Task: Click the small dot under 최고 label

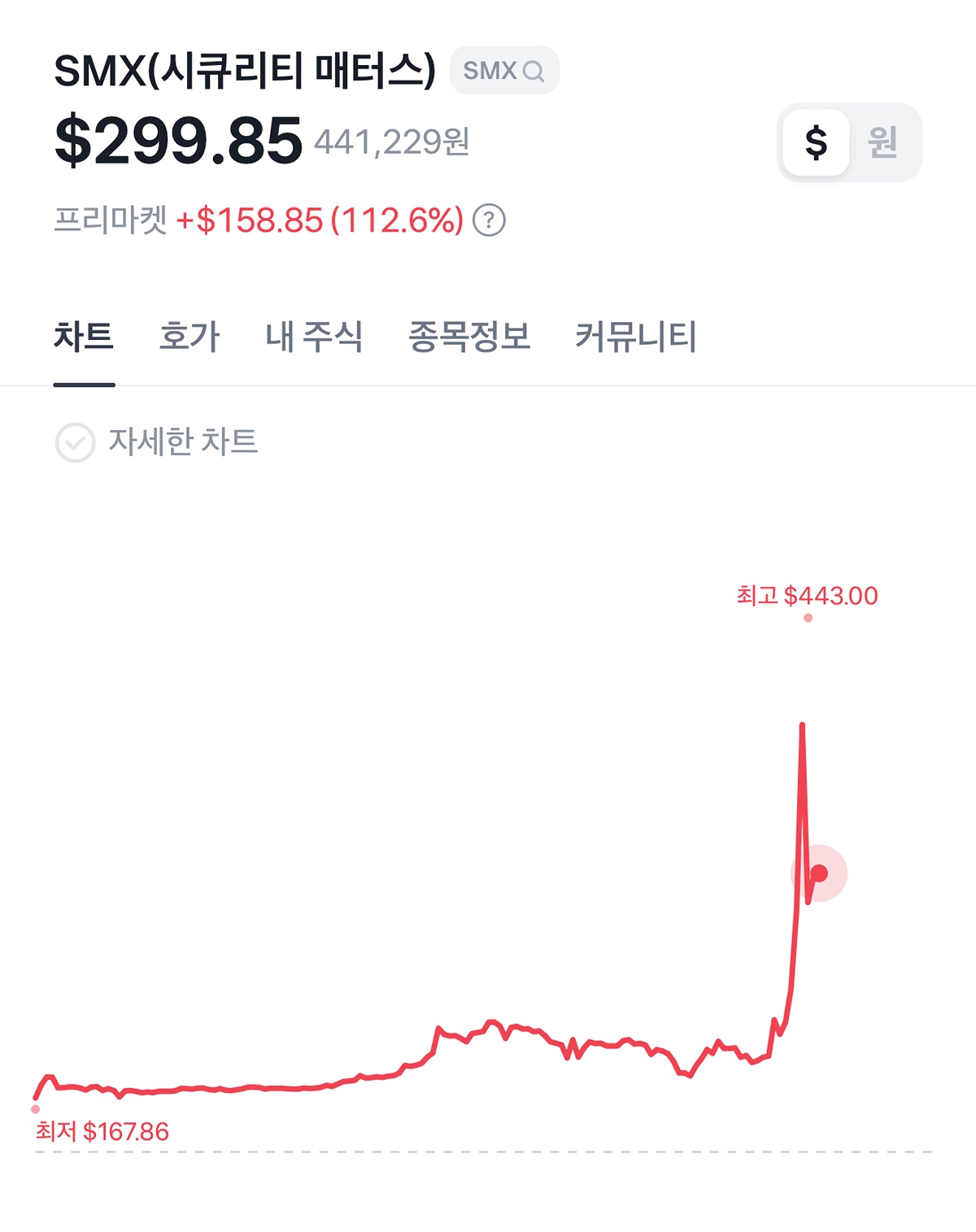Action: click(x=808, y=618)
